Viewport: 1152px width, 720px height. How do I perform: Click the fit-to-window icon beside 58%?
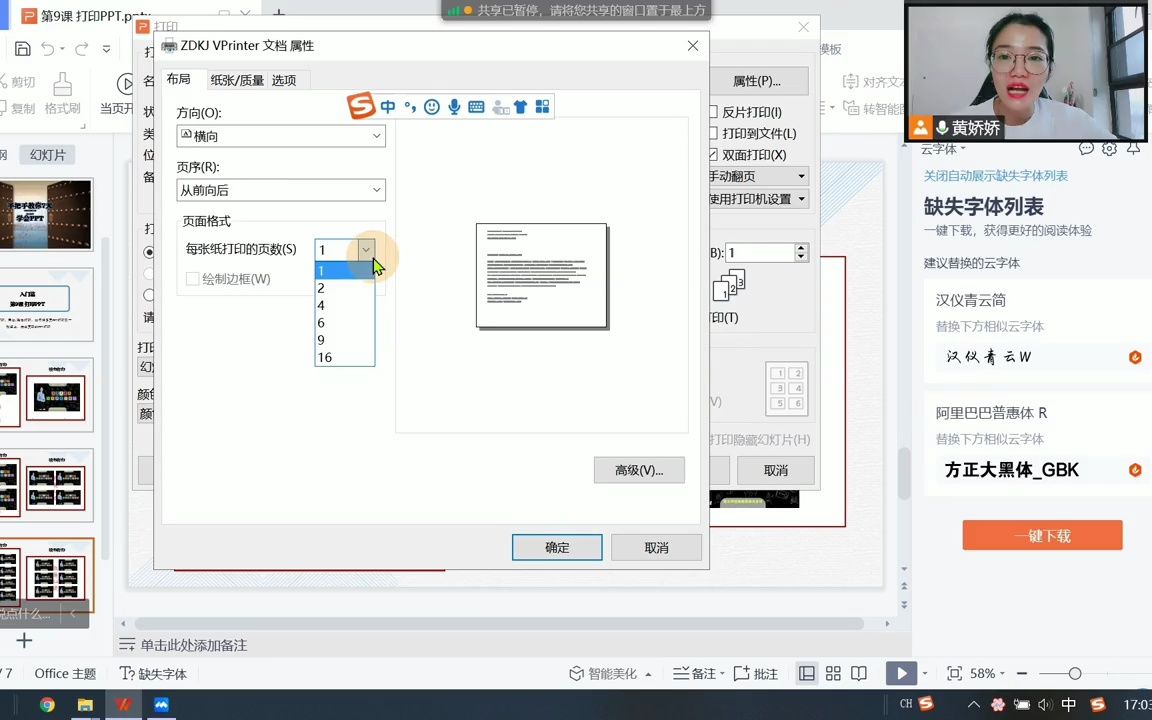click(954, 673)
